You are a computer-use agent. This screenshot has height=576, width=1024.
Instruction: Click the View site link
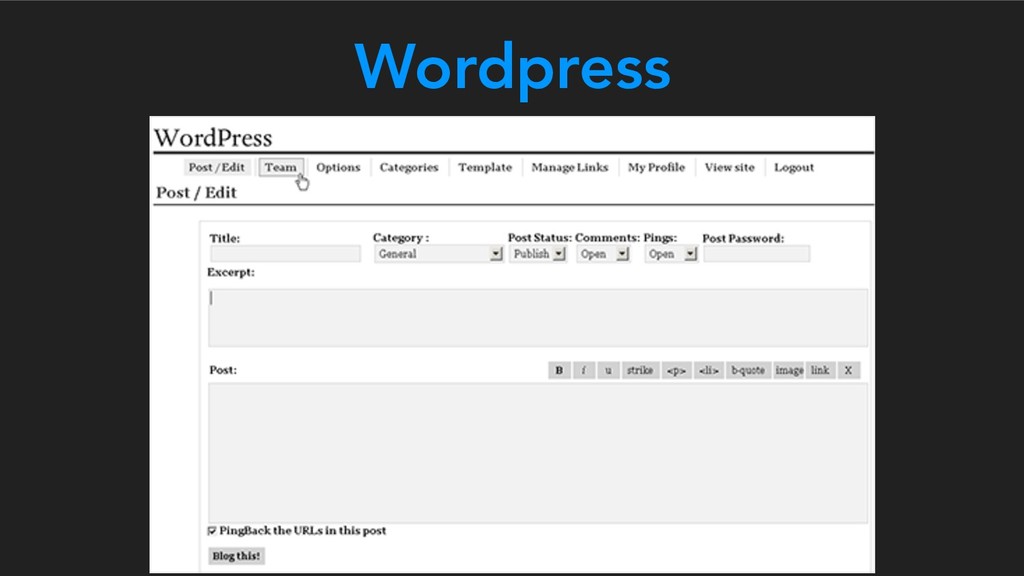point(729,167)
